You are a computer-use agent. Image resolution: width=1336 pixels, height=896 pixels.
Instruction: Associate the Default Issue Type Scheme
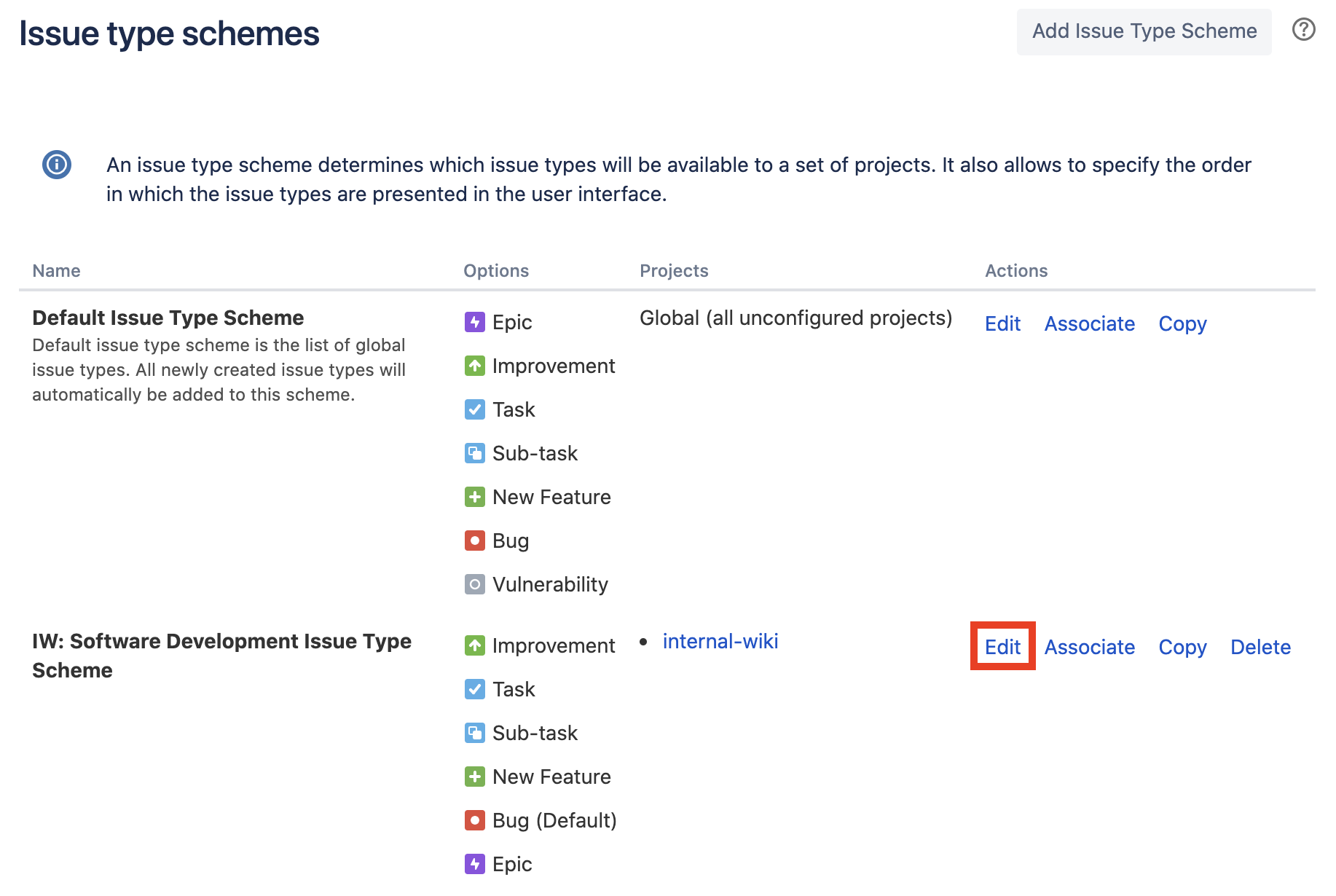1090,323
